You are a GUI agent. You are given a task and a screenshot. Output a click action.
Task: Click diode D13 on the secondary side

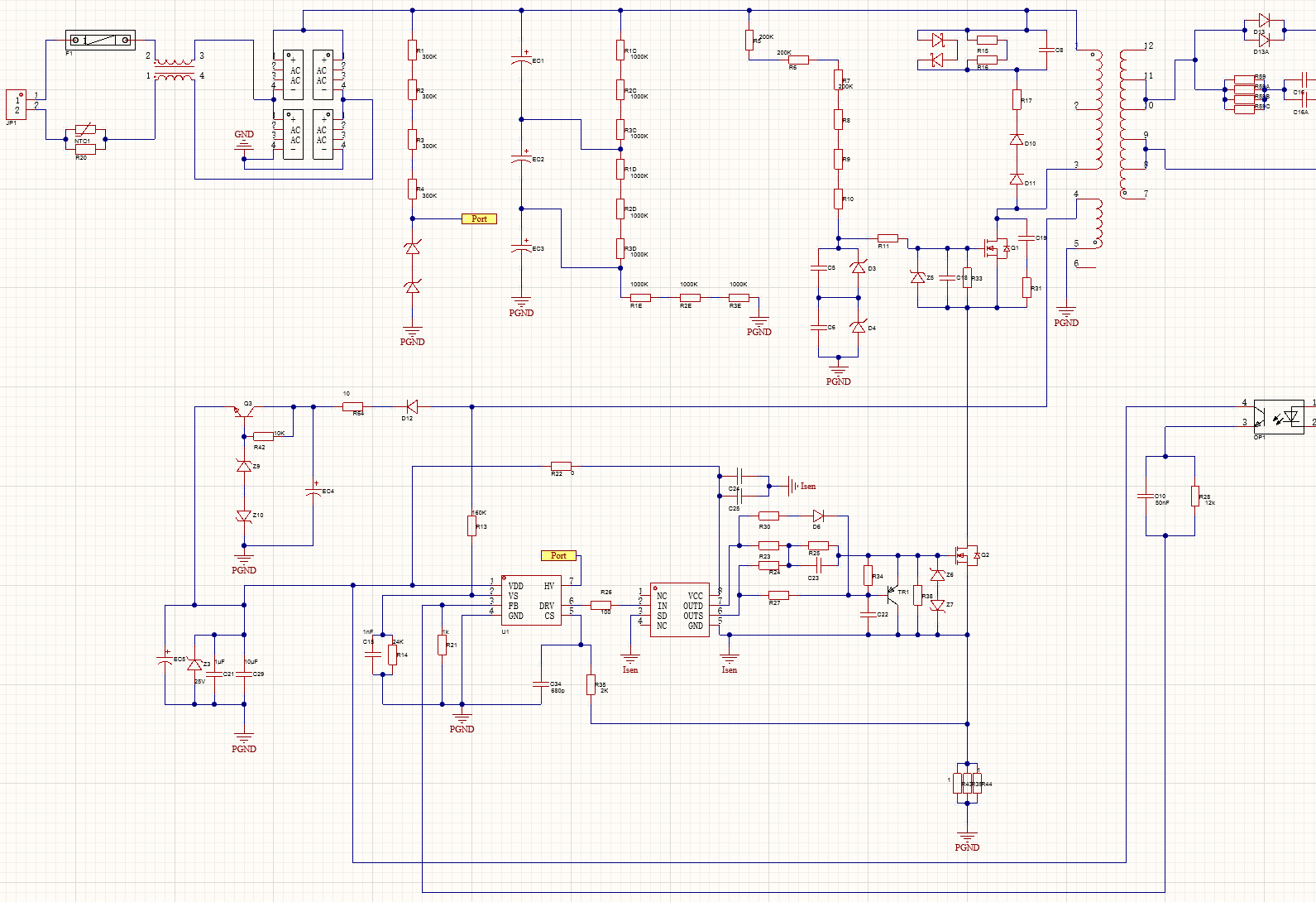pyautogui.click(x=1263, y=20)
